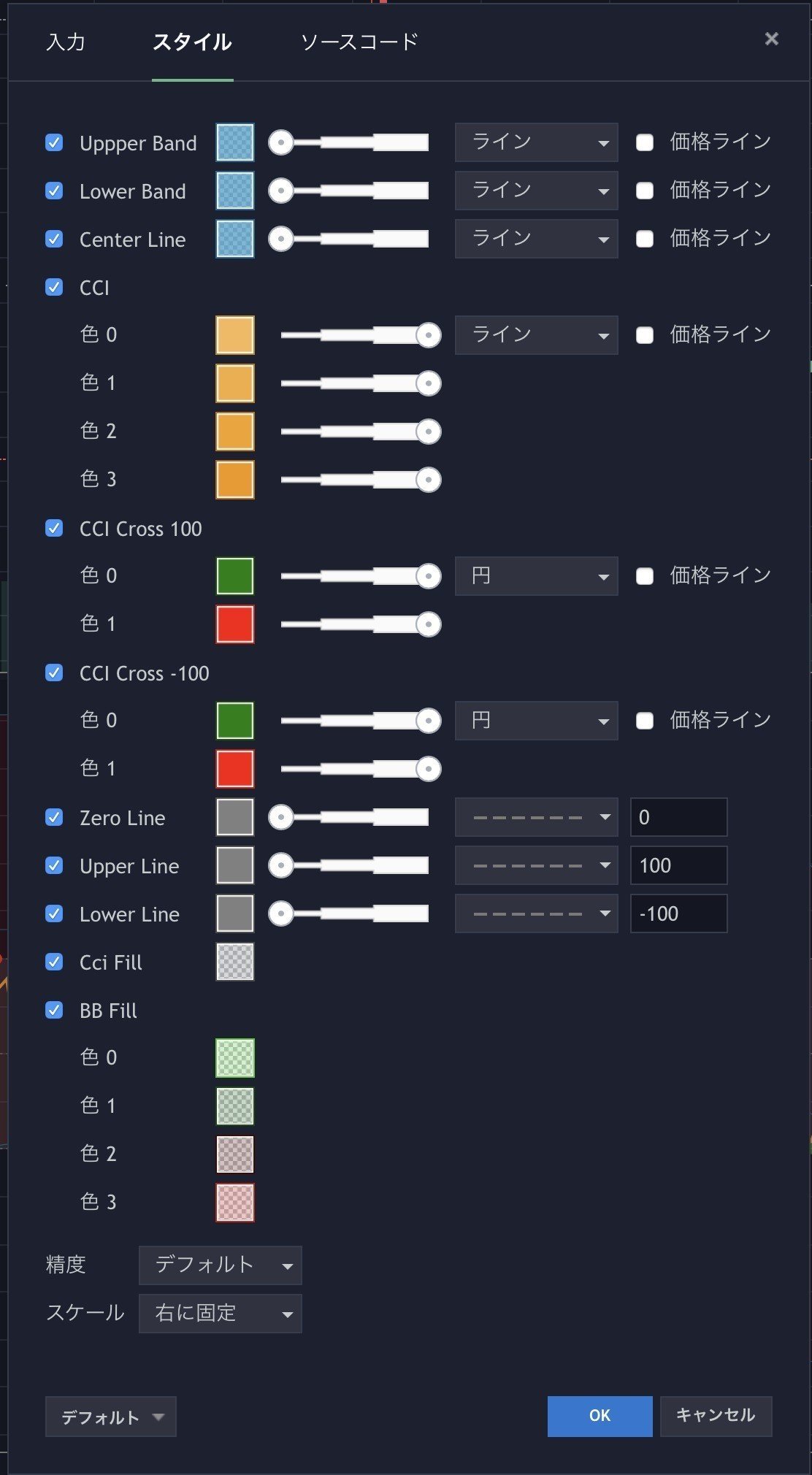Uncheck the Uppper Band visibility checkbox

pyautogui.click(x=53, y=143)
